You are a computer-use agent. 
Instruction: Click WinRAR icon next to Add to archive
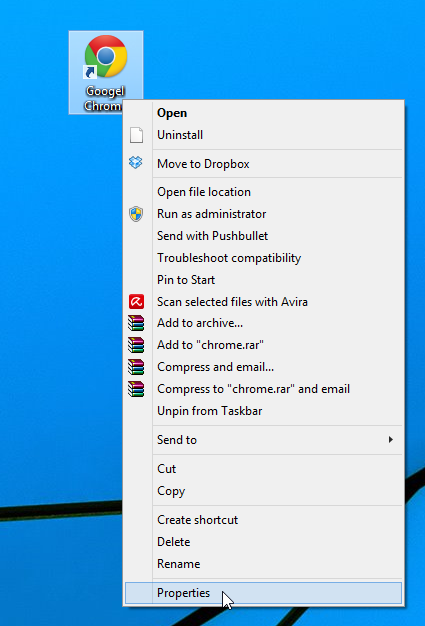pos(136,323)
